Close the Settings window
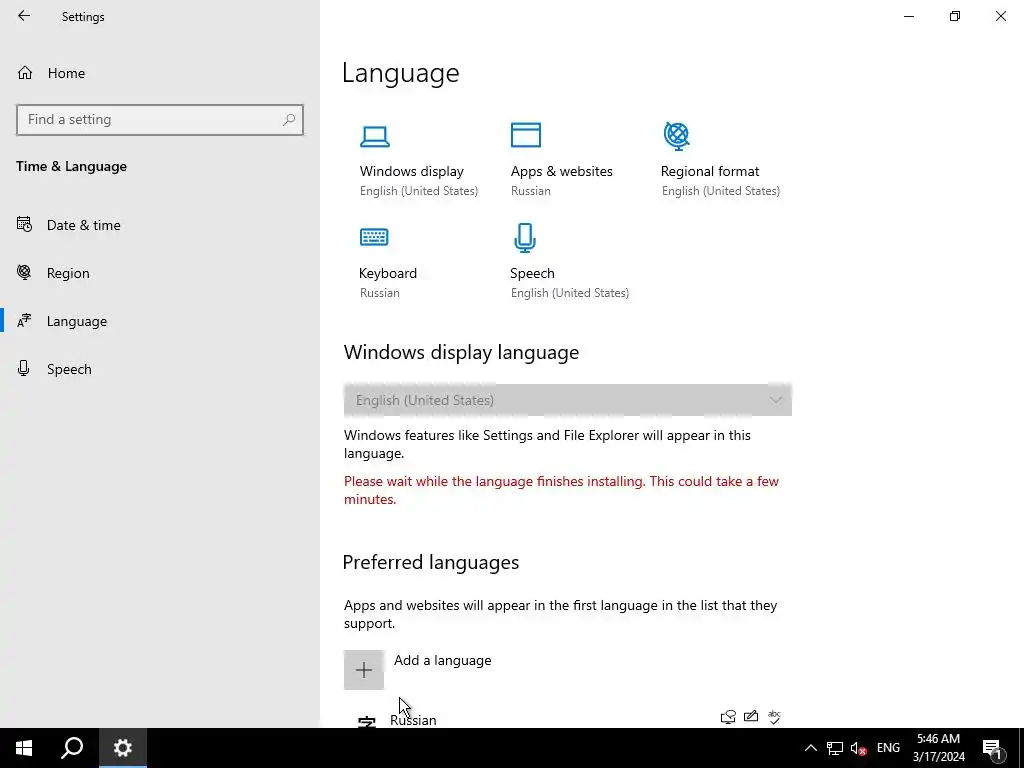 pos(1000,16)
